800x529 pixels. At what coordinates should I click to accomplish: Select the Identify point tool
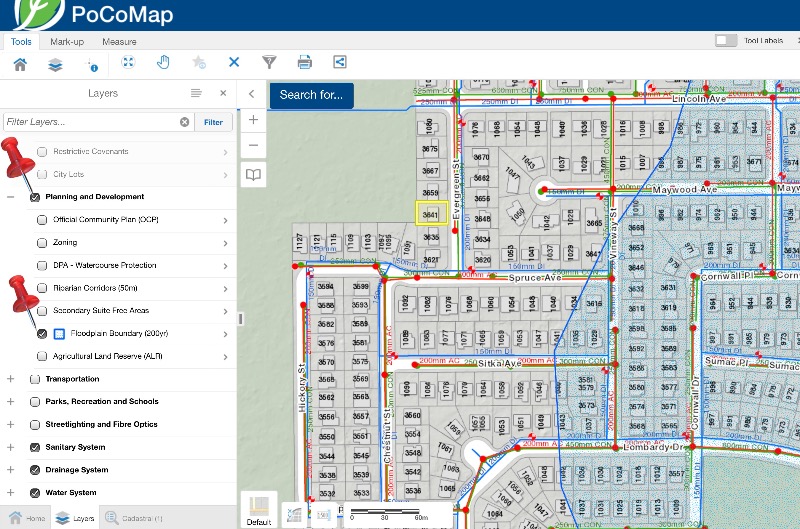point(91,64)
